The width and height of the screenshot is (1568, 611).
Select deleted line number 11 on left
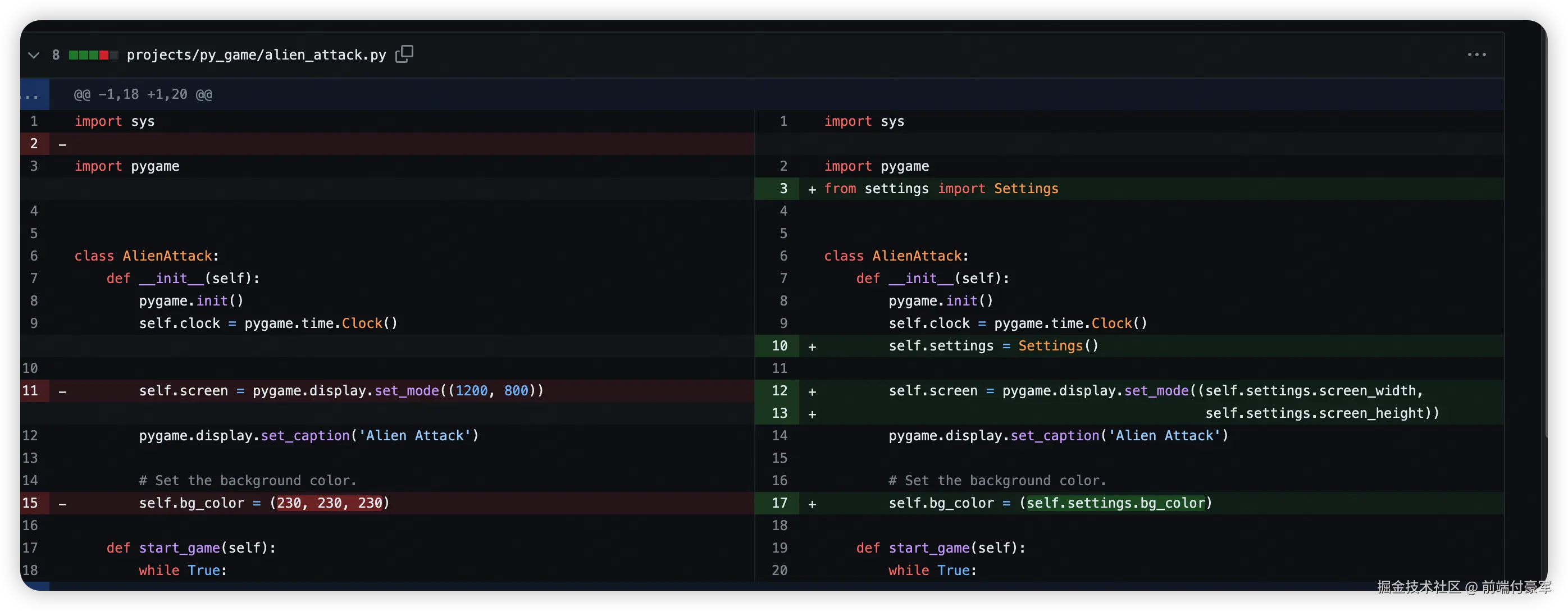pyautogui.click(x=30, y=391)
